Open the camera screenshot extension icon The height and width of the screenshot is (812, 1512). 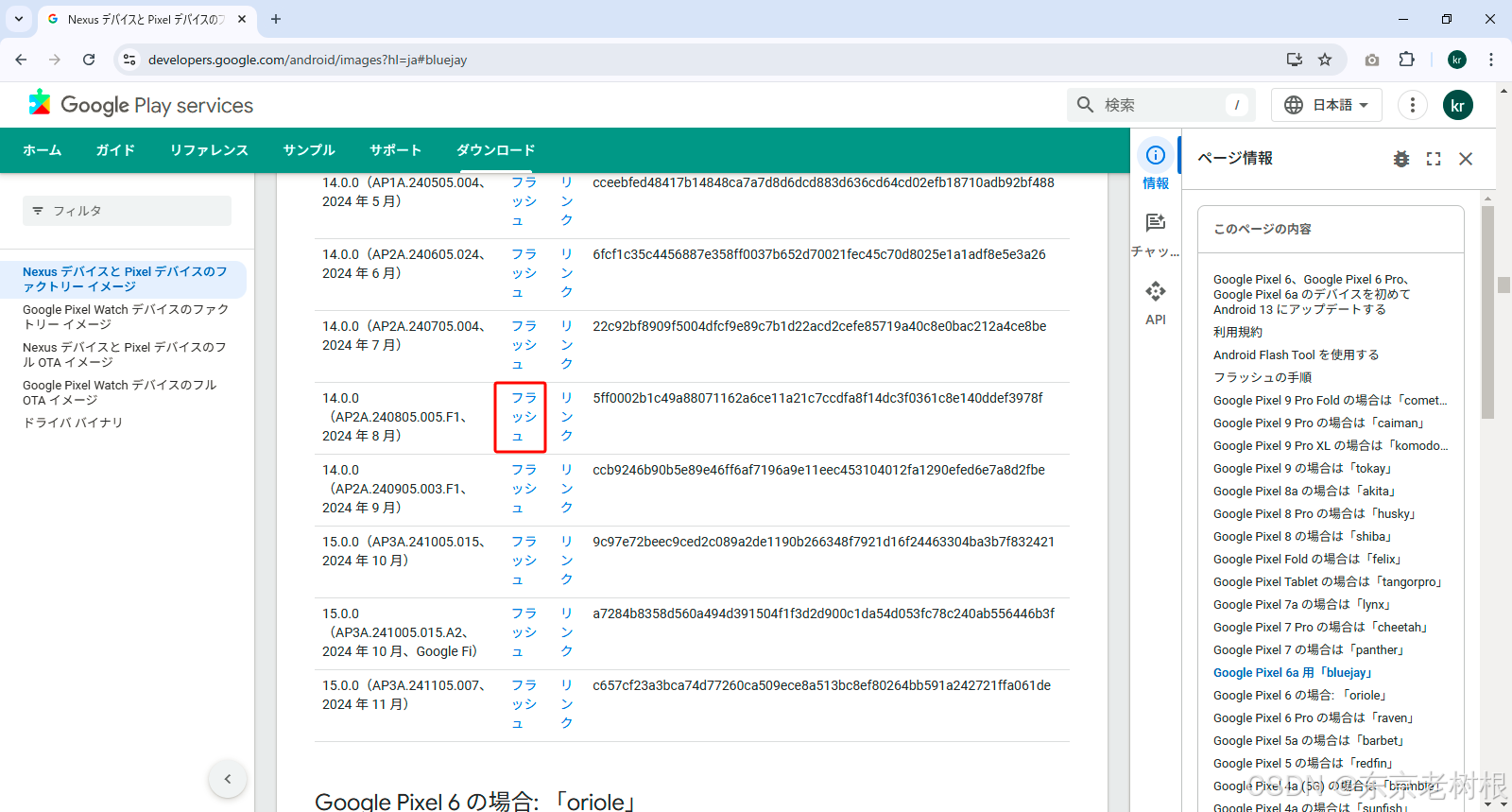[x=1372, y=60]
